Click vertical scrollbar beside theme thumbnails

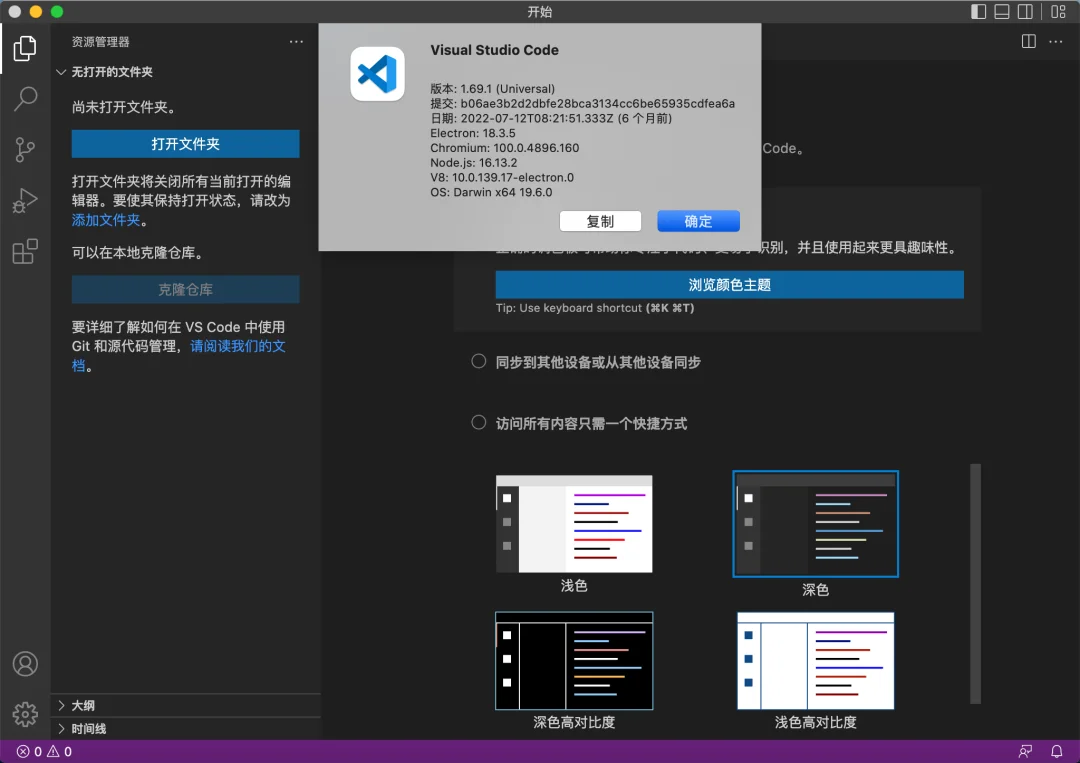click(x=975, y=584)
